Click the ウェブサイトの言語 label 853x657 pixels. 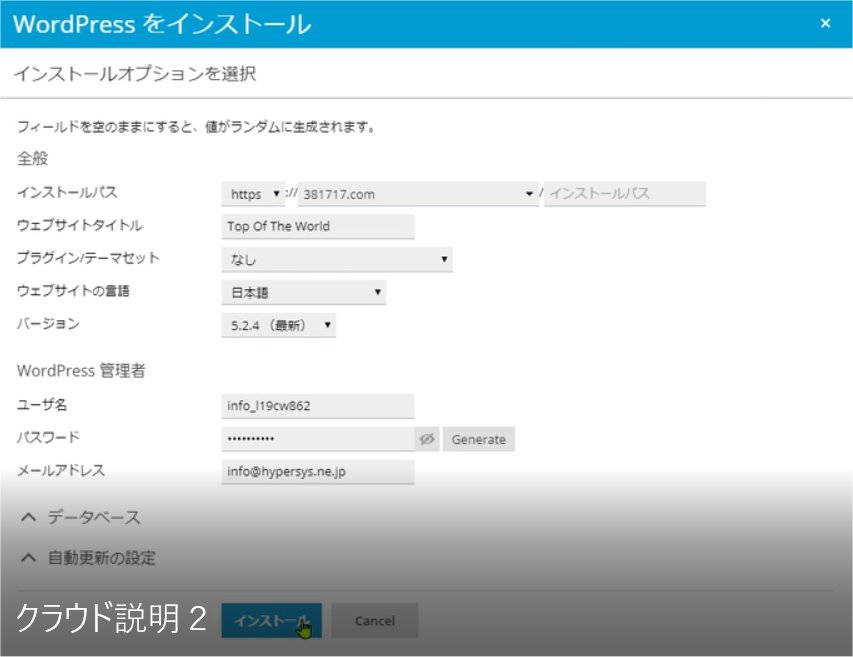tap(73, 291)
